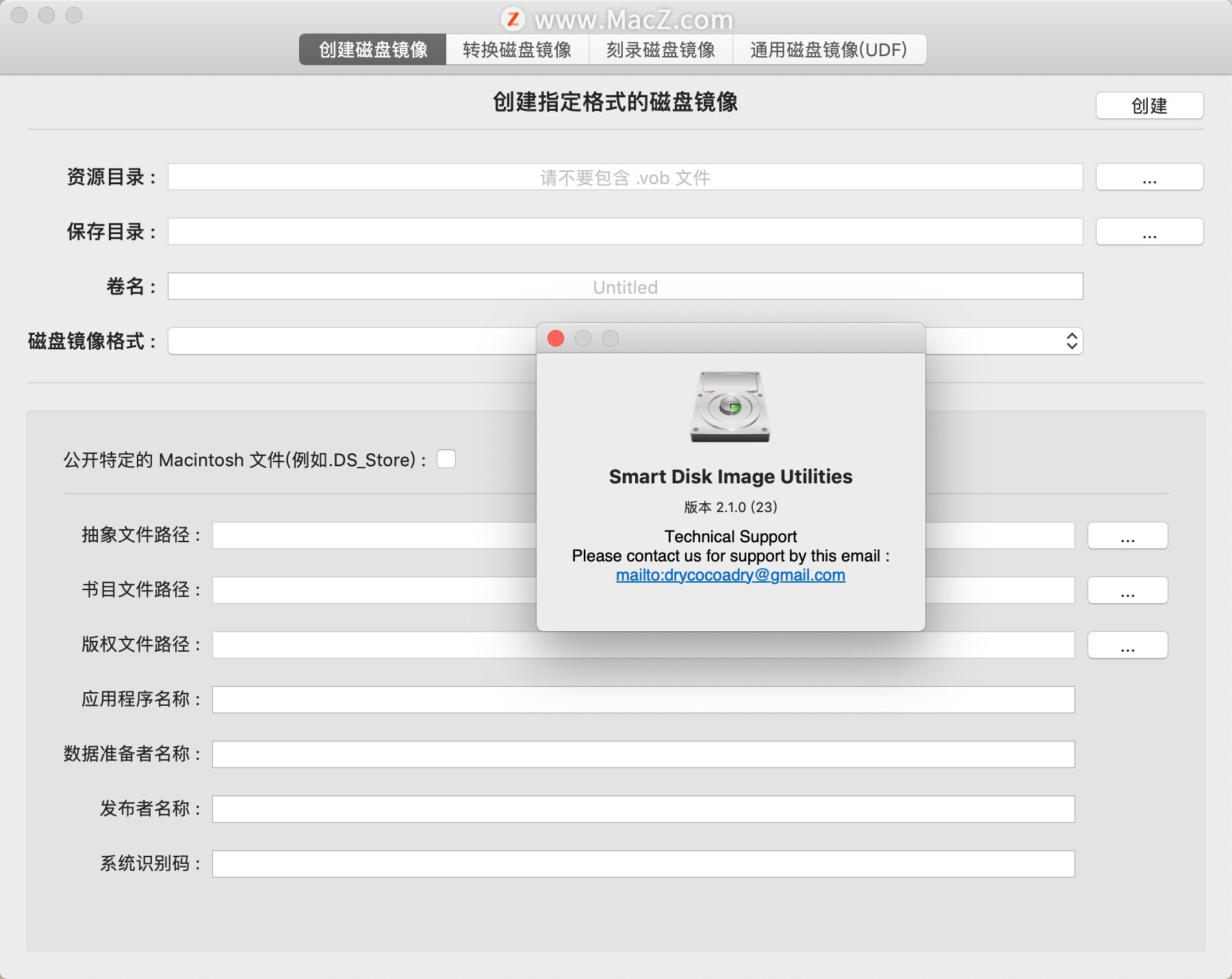This screenshot has width=1232, height=979.
Task: Click the Technical Support text
Action: 730,536
